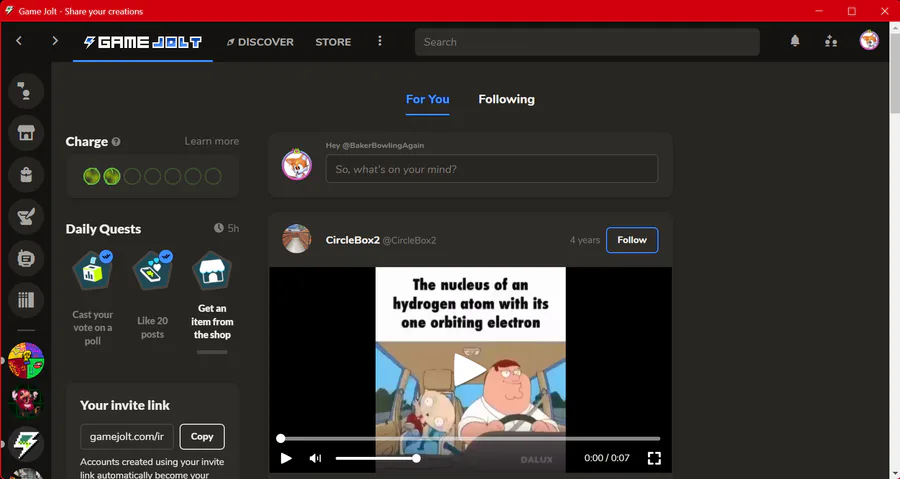The width and height of the screenshot is (900, 479).
Task: Click the gamejolt.com invite link field
Action: tap(127, 437)
